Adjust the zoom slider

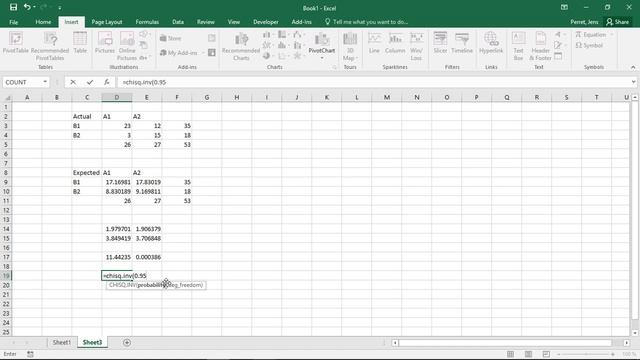point(587,354)
